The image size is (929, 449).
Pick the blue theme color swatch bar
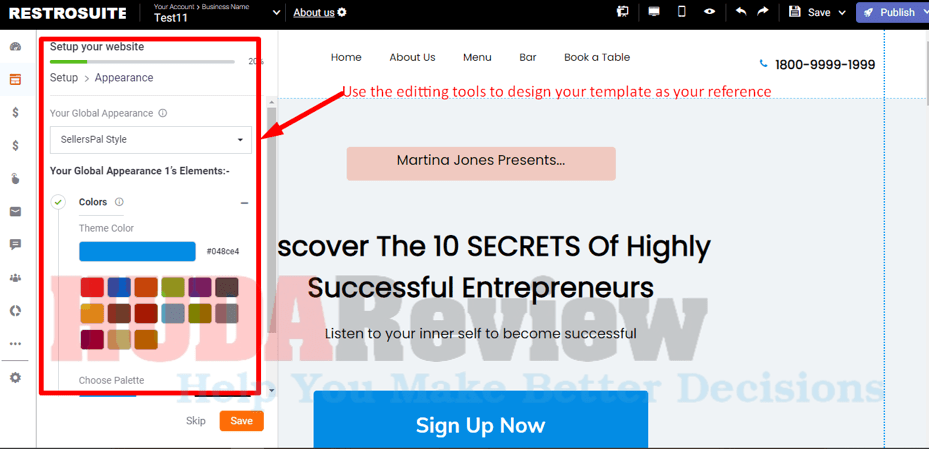click(x=137, y=251)
